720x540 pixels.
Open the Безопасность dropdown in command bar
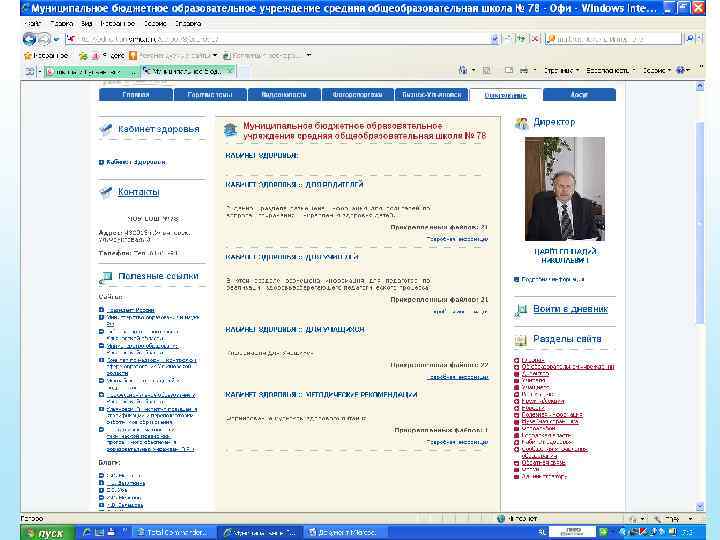[x=611, y=70]
